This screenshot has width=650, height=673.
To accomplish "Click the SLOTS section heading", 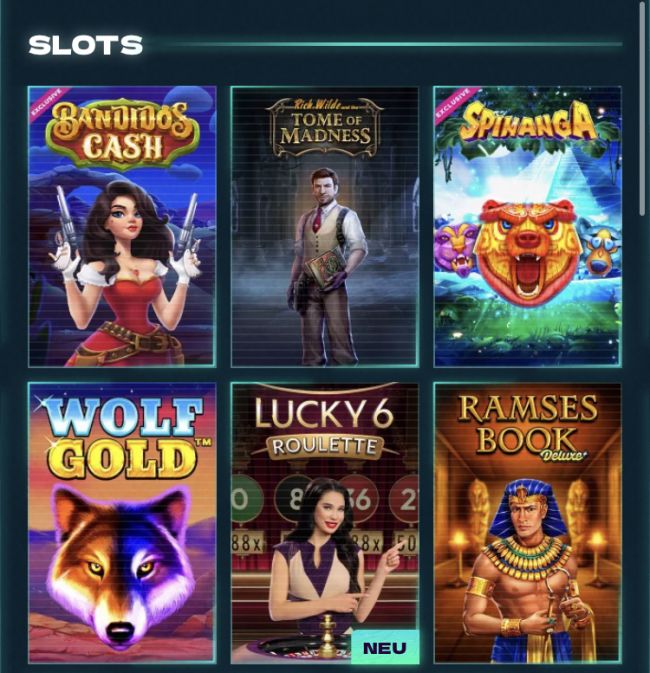I will tap(85, 45).
